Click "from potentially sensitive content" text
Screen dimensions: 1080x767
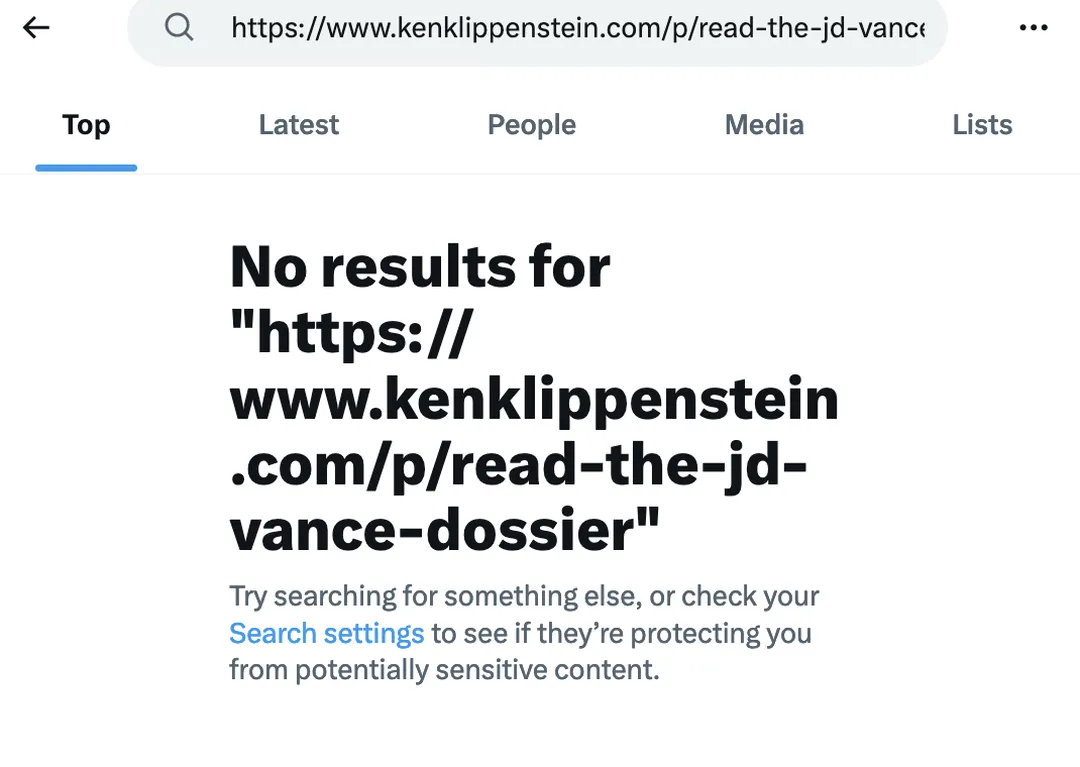point(444,669)
